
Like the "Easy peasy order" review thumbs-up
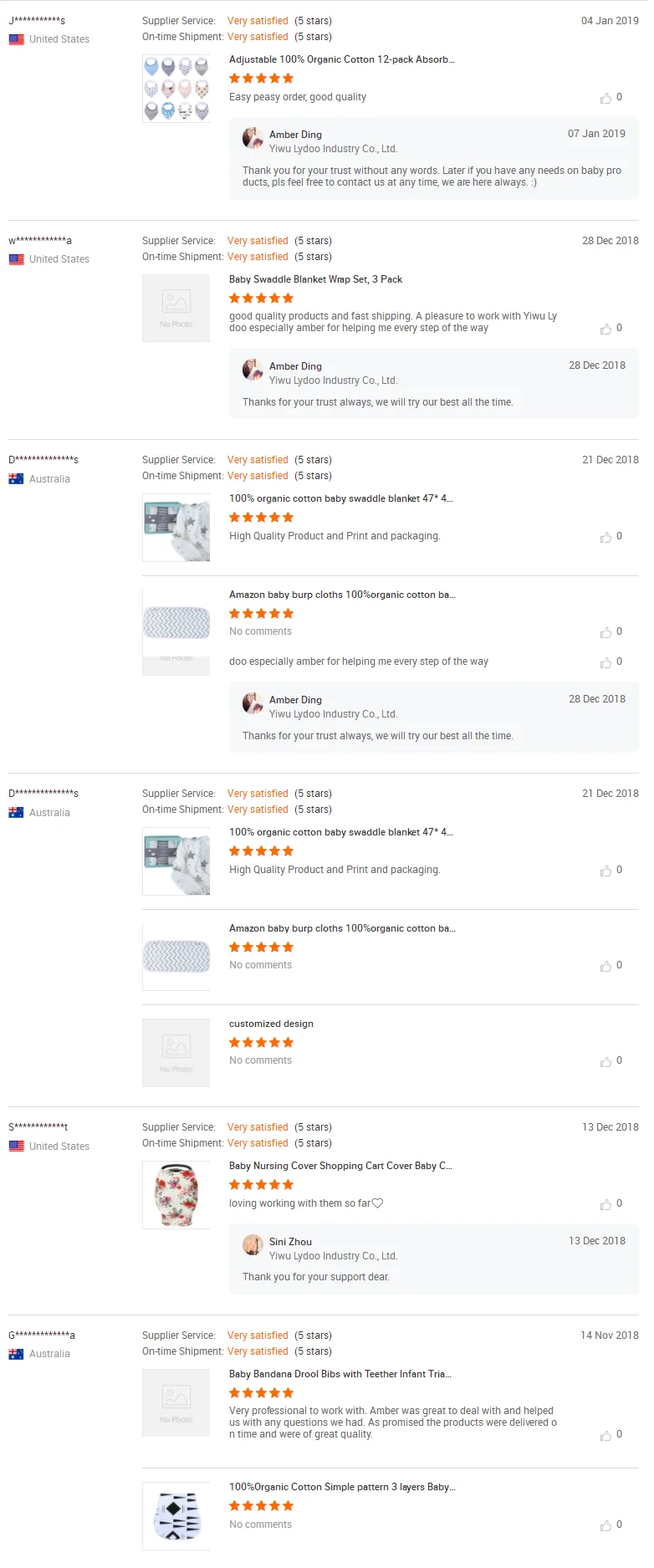tap(605, 98)
